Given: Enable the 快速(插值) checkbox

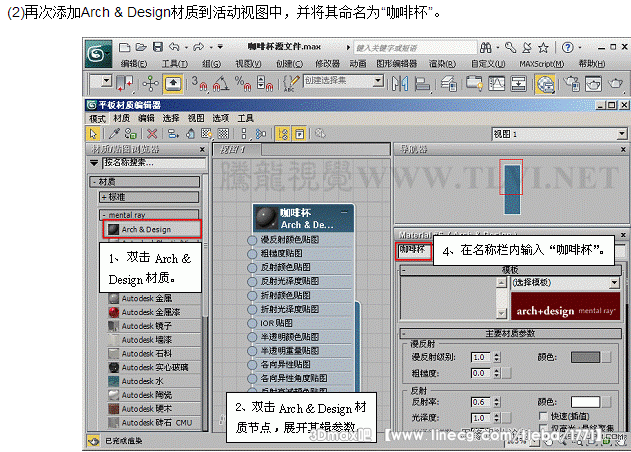Looking at the screenshot, I should pyautogui.click(x=543, y=416).
